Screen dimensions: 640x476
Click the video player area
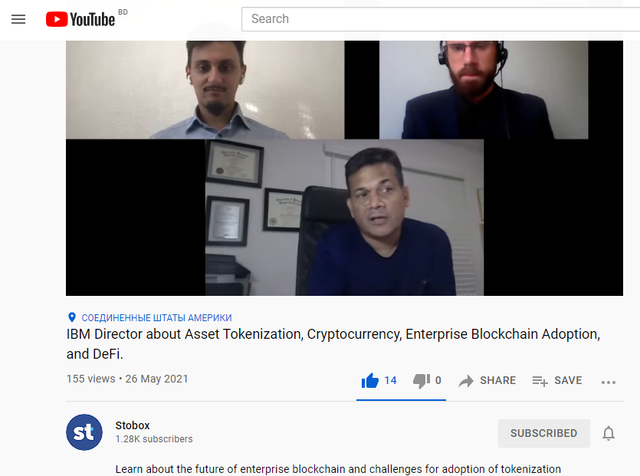344,168
